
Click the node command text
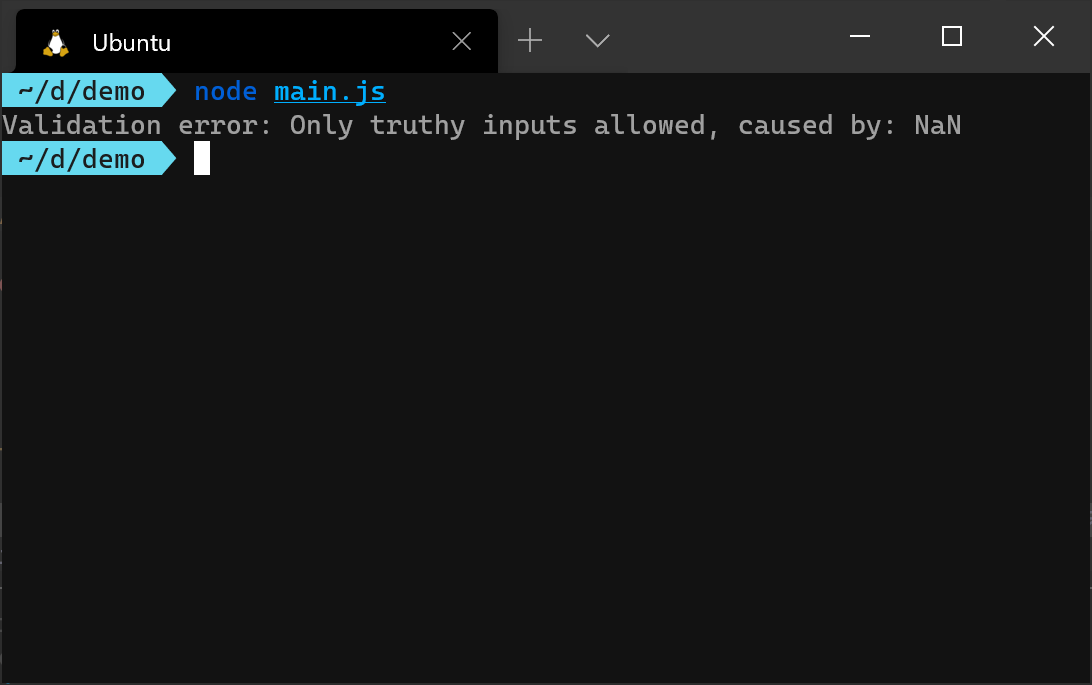(225, 91)
